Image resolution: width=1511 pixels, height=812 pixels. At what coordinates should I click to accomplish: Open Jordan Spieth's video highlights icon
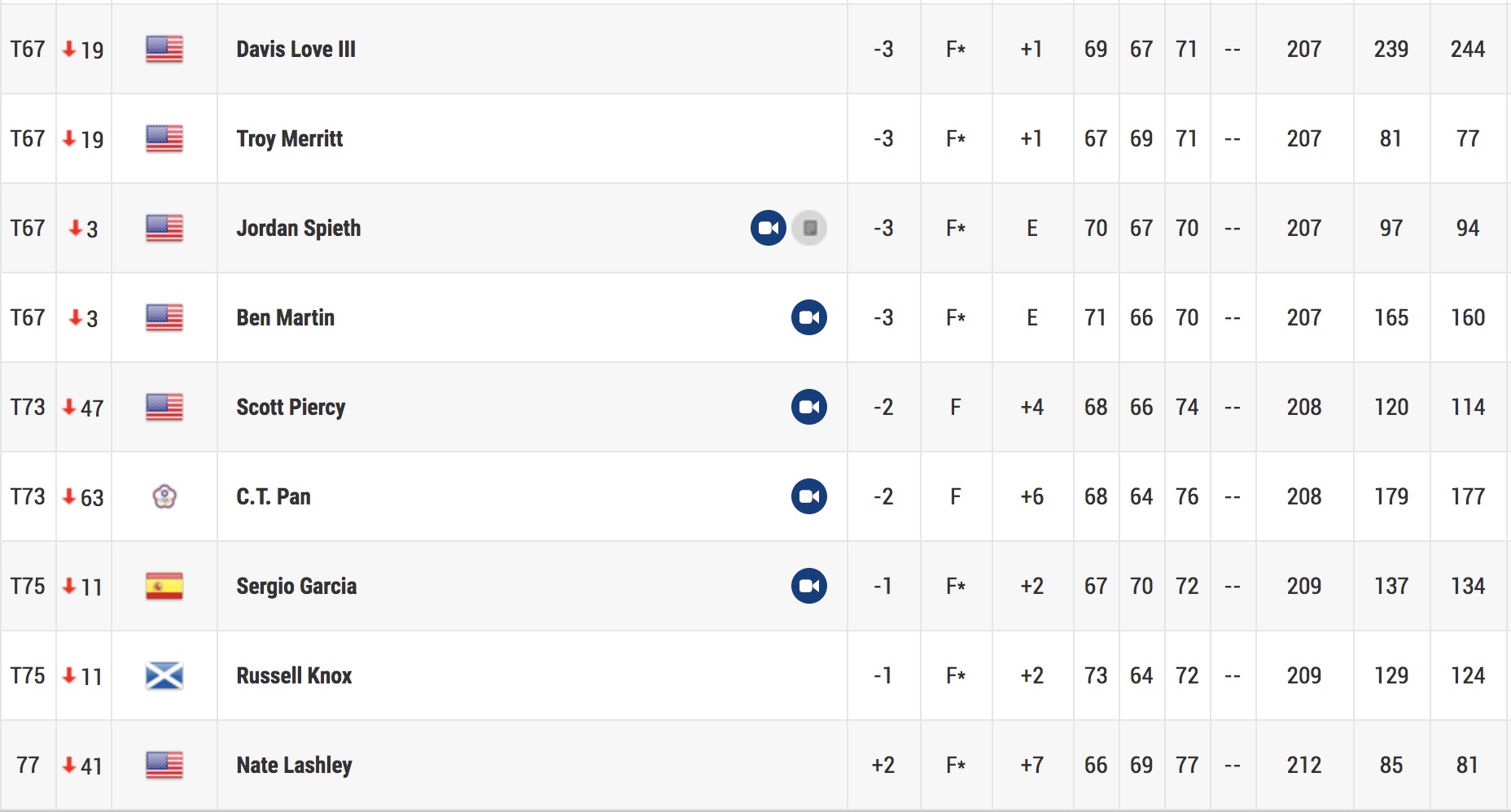768,228
